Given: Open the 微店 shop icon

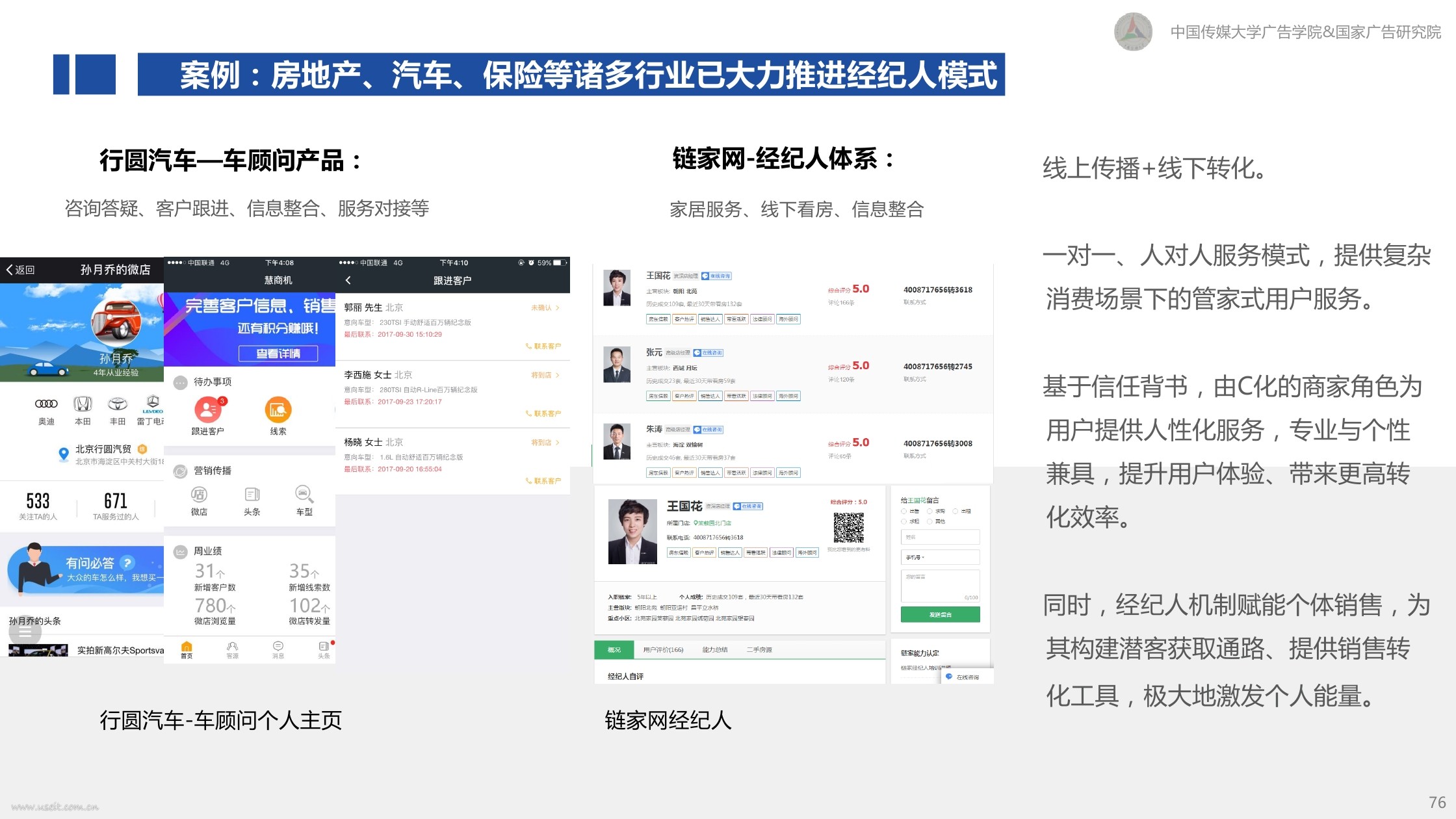Looking at the screenshot, I should [x=199, y=495].
